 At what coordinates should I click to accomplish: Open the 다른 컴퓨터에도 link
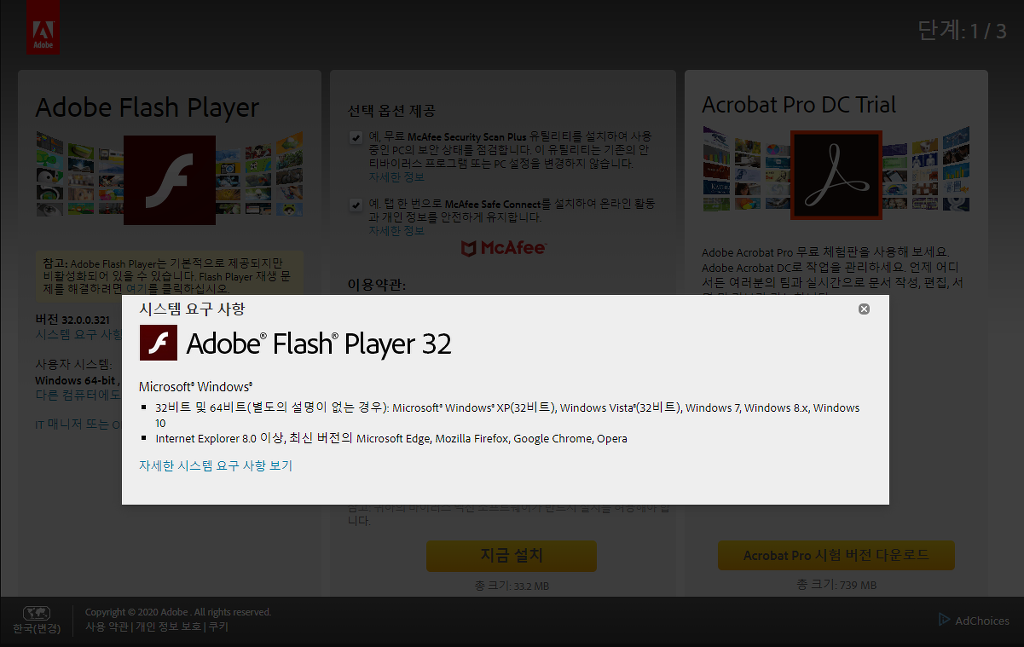[78, 395]
